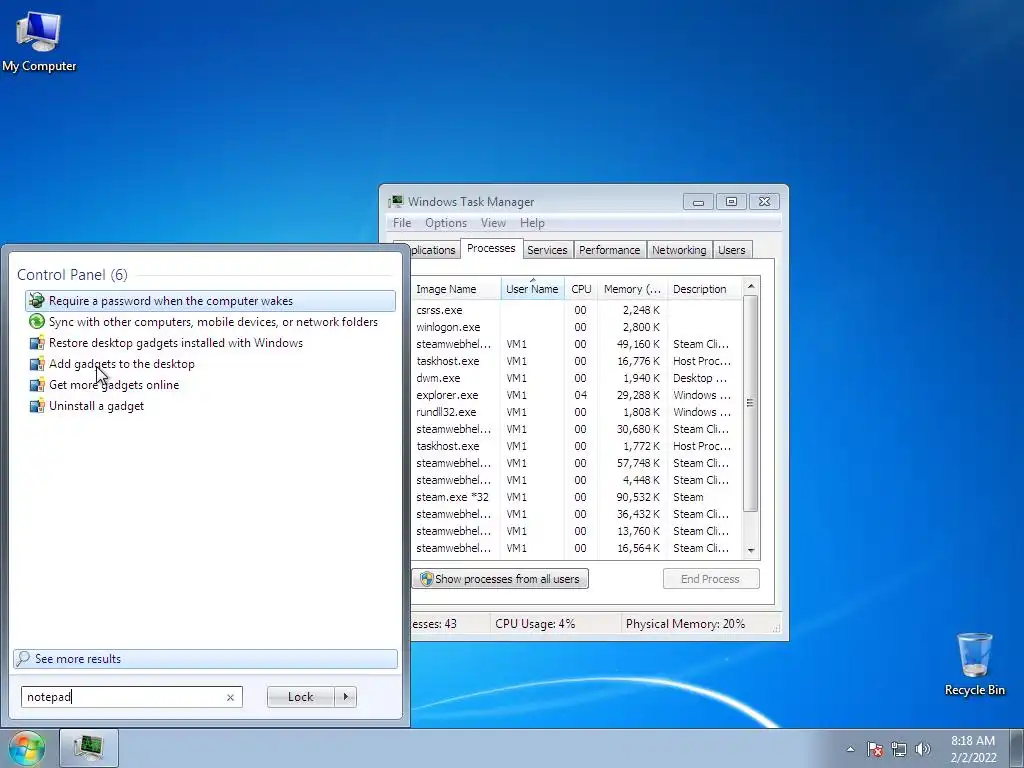The width and height of the screenshot is (1024, 768).
Task: Expand the shutdown options arrow beside Lock
Action: 345,697
